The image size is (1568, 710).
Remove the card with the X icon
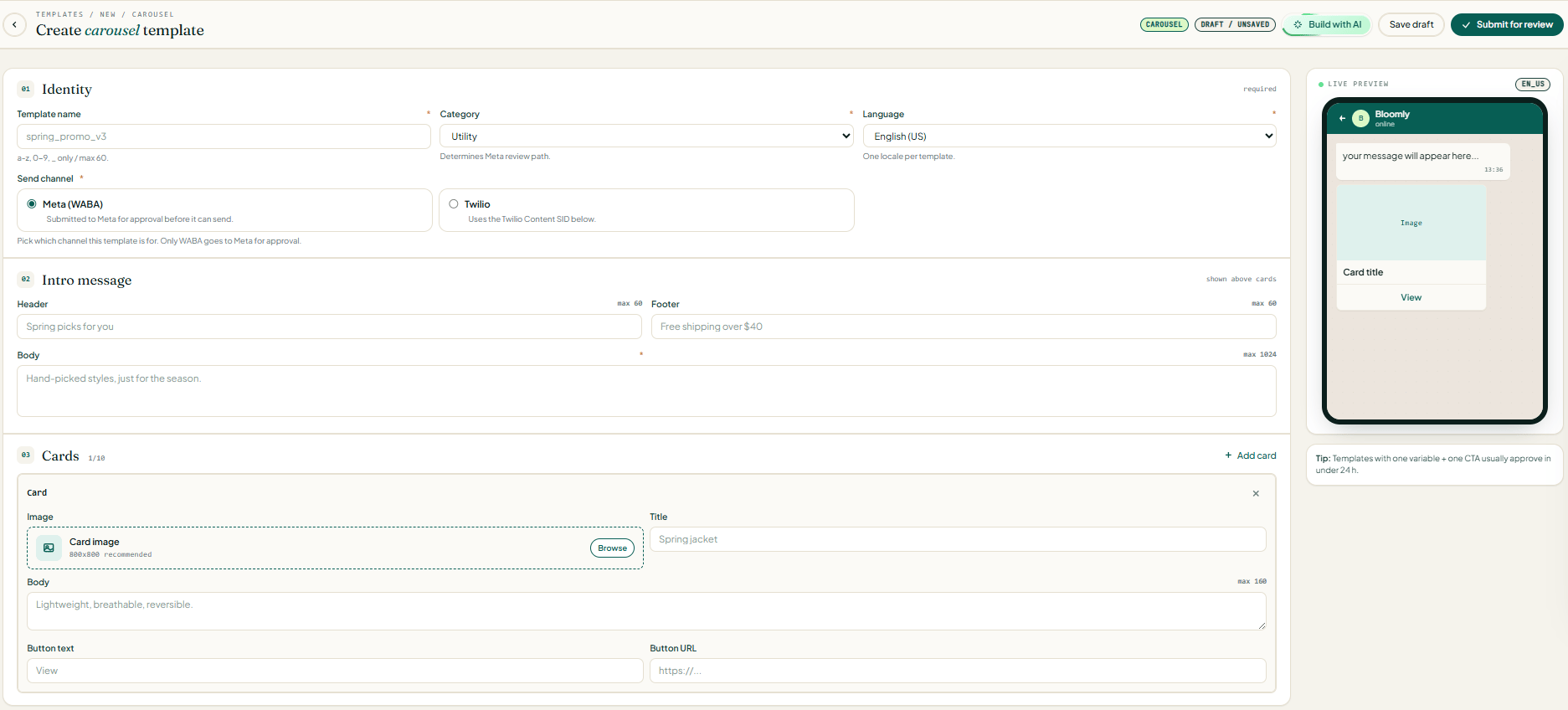point(1256,493)
